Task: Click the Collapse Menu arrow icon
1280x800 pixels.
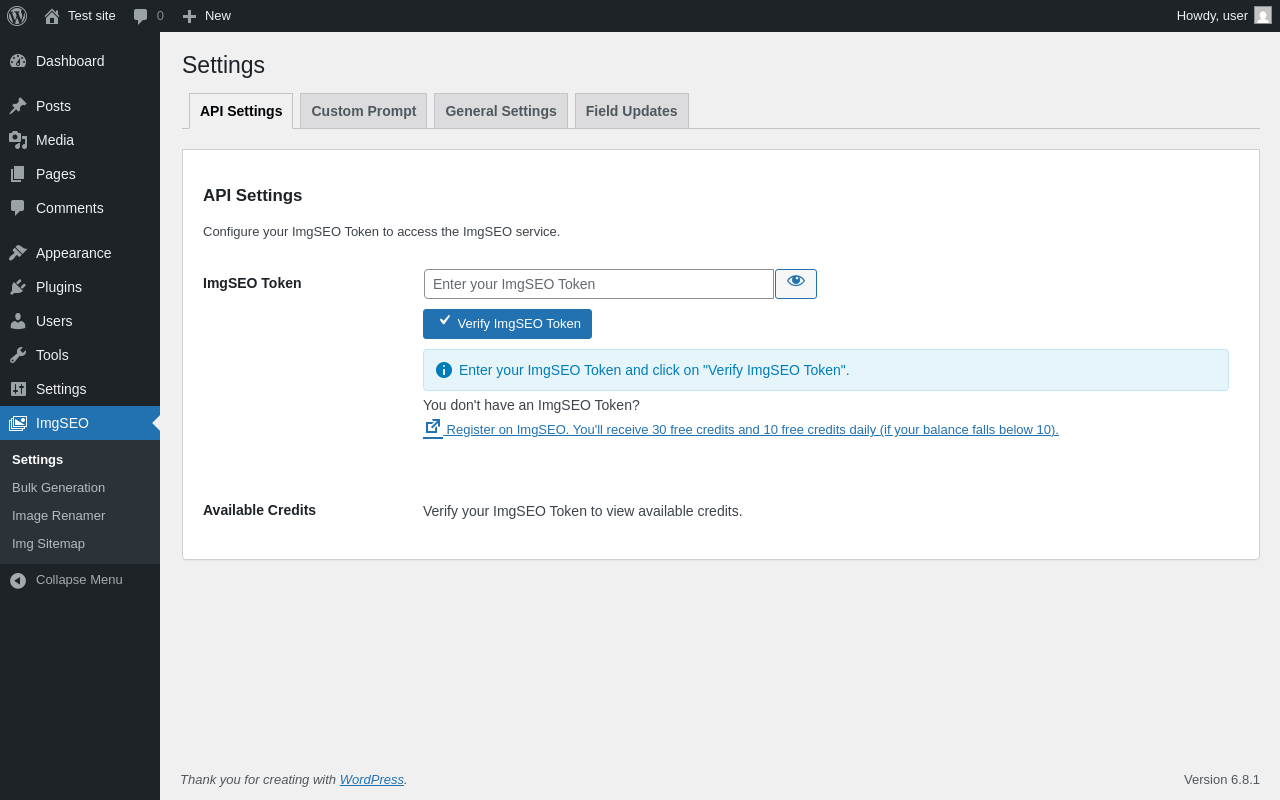Action: point(18,580)
